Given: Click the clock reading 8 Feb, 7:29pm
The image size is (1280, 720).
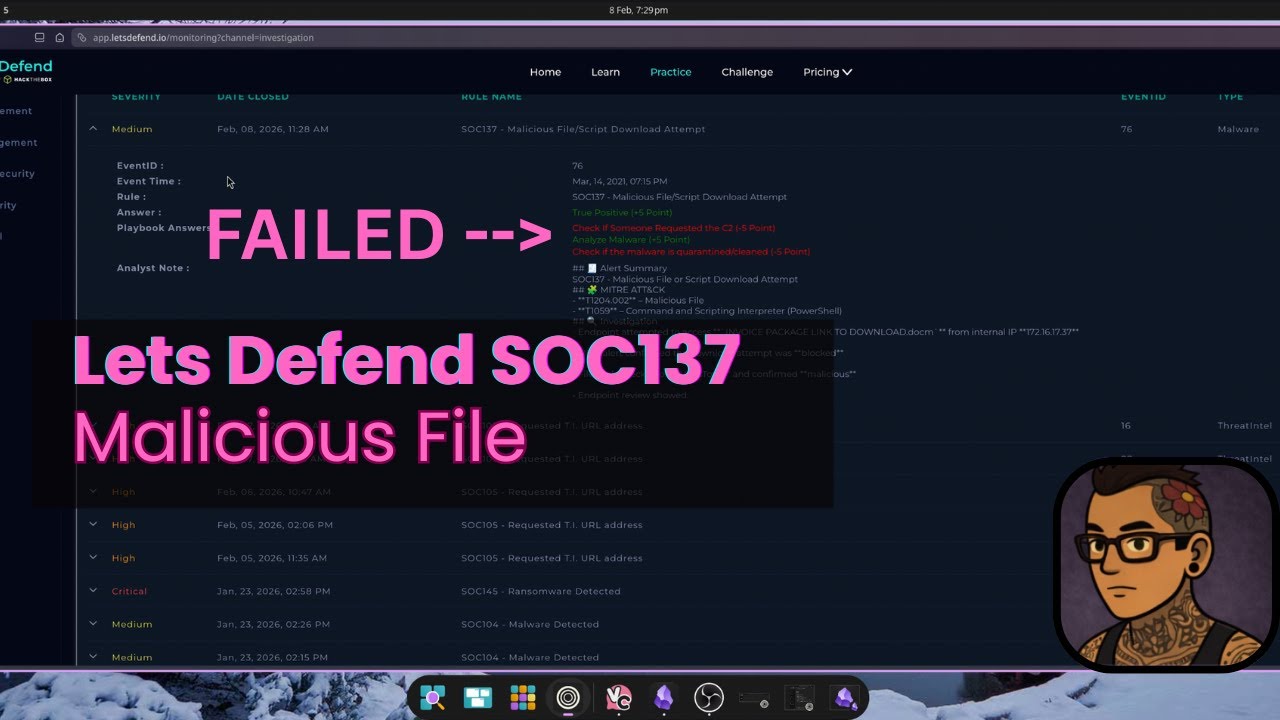Looking at the screenshot, I should pos(638,10).
